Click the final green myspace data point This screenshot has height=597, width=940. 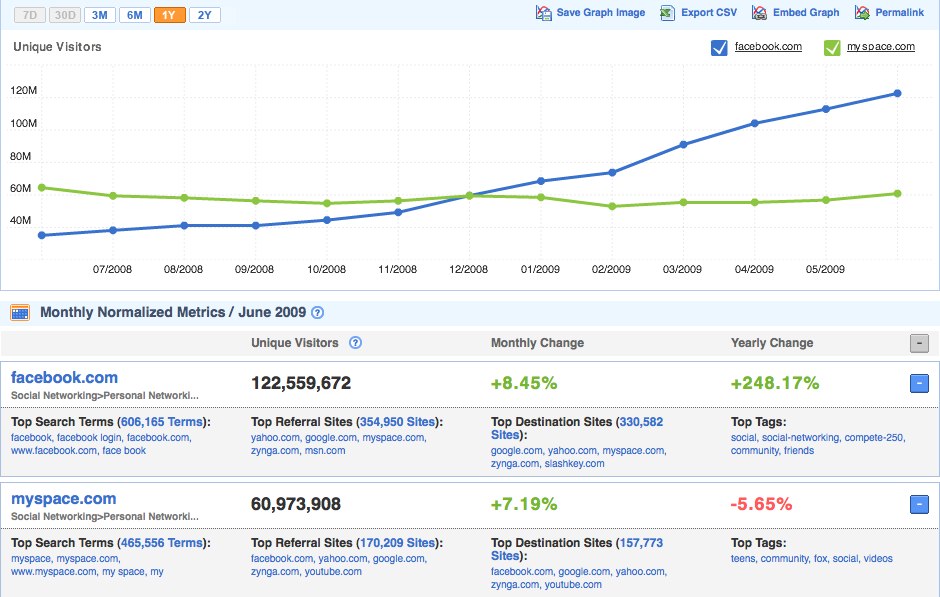coord(897,194)
